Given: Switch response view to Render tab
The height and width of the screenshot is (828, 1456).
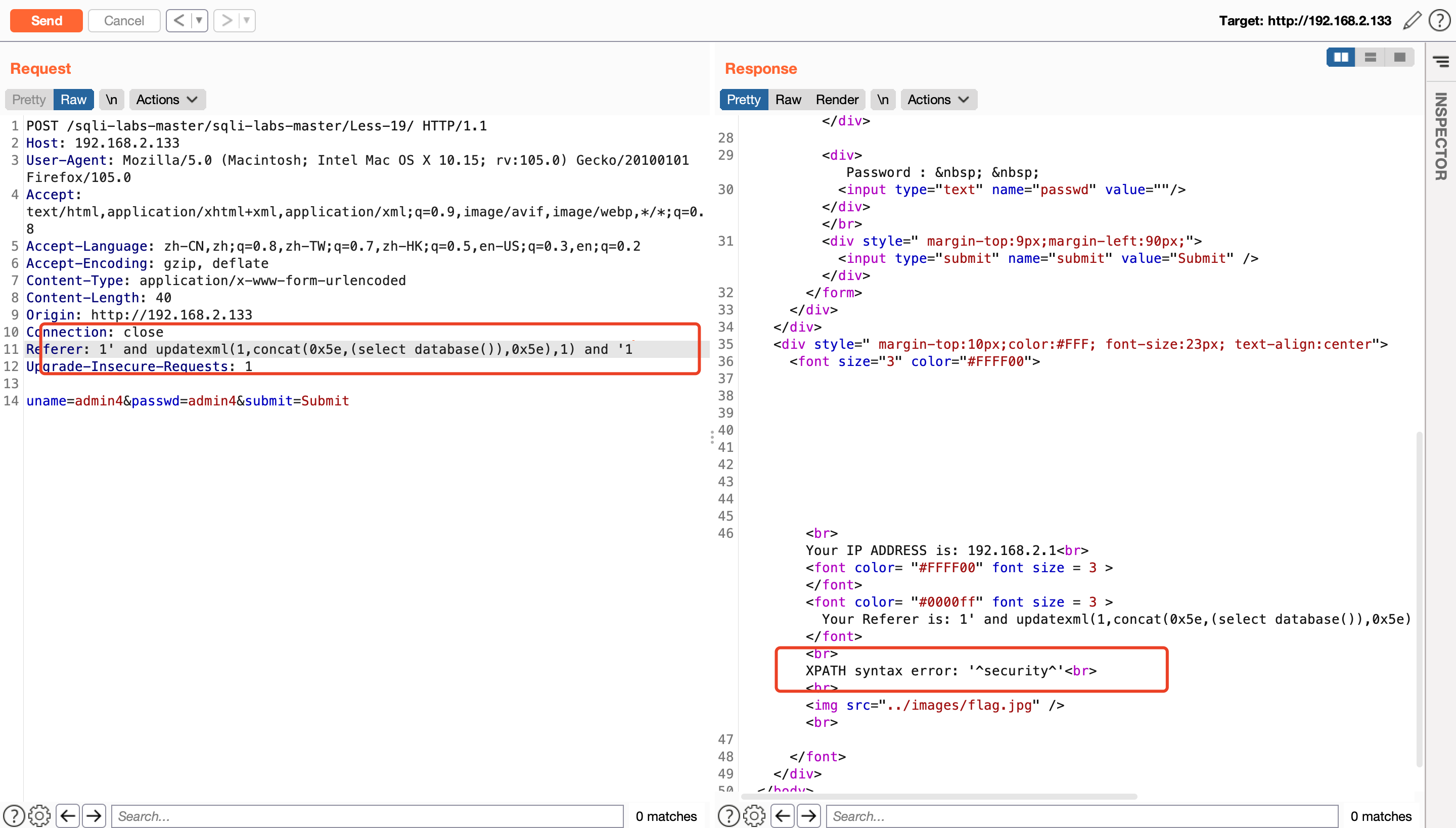Looking at the screenshot, I should coord(837,100).
